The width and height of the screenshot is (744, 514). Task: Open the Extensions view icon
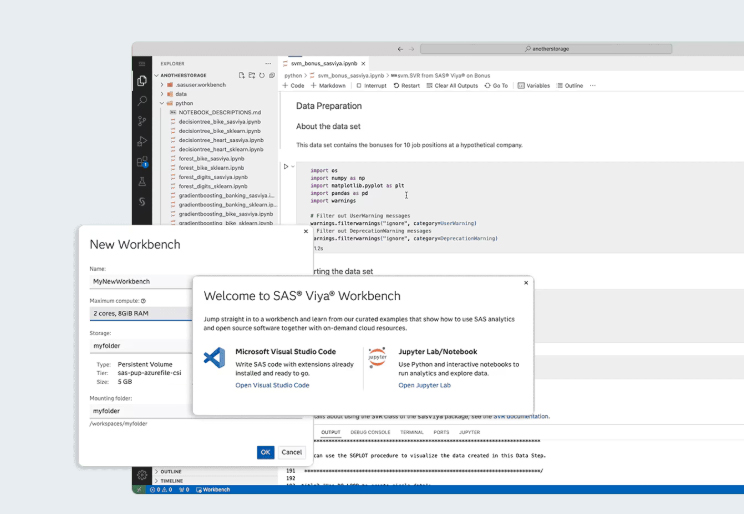pos(142,162)
